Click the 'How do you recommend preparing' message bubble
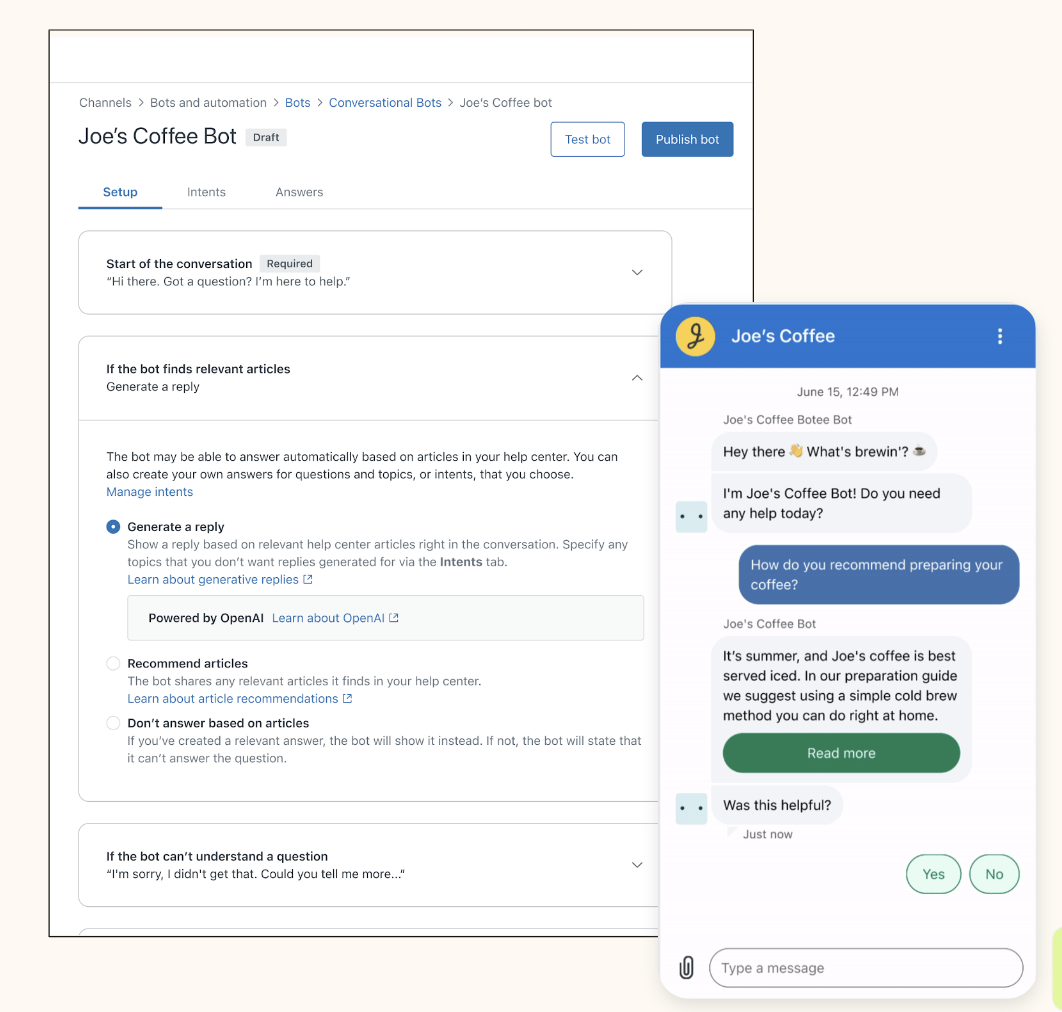The width and height of the screenshot is (1062, 1012). (x=878, y=574)
